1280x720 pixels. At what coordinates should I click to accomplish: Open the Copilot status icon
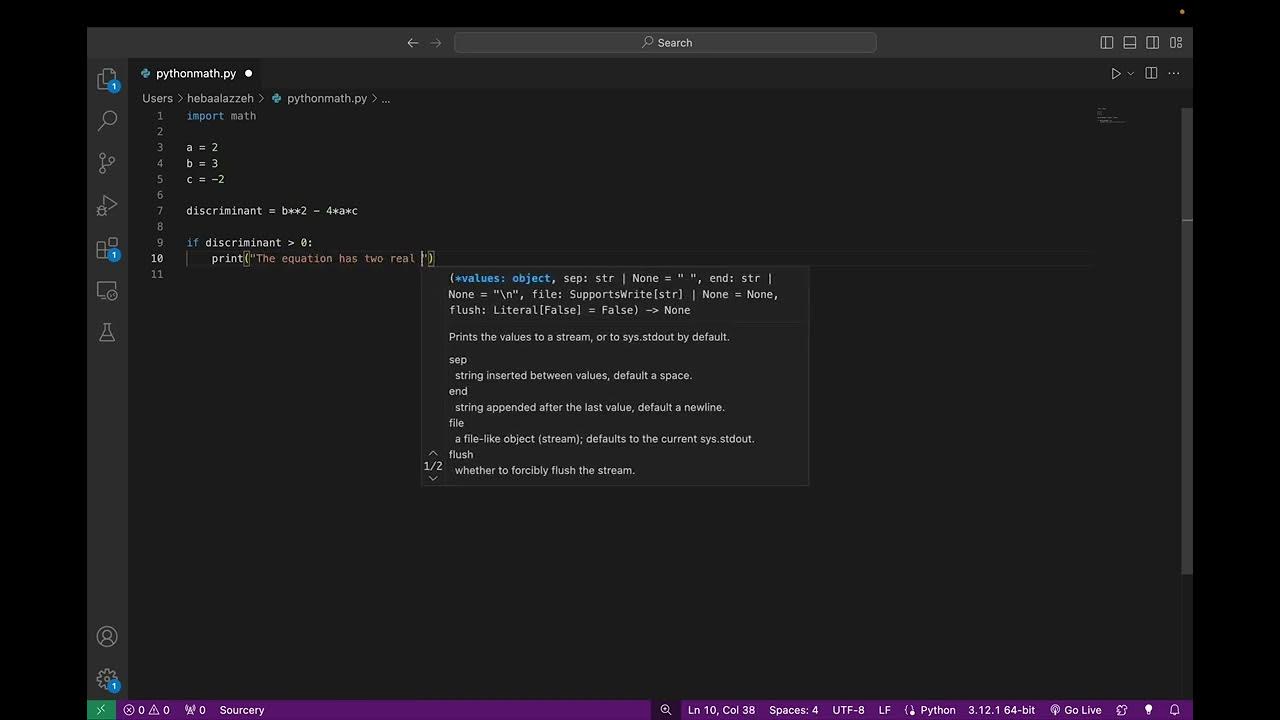click(1122, 710)
